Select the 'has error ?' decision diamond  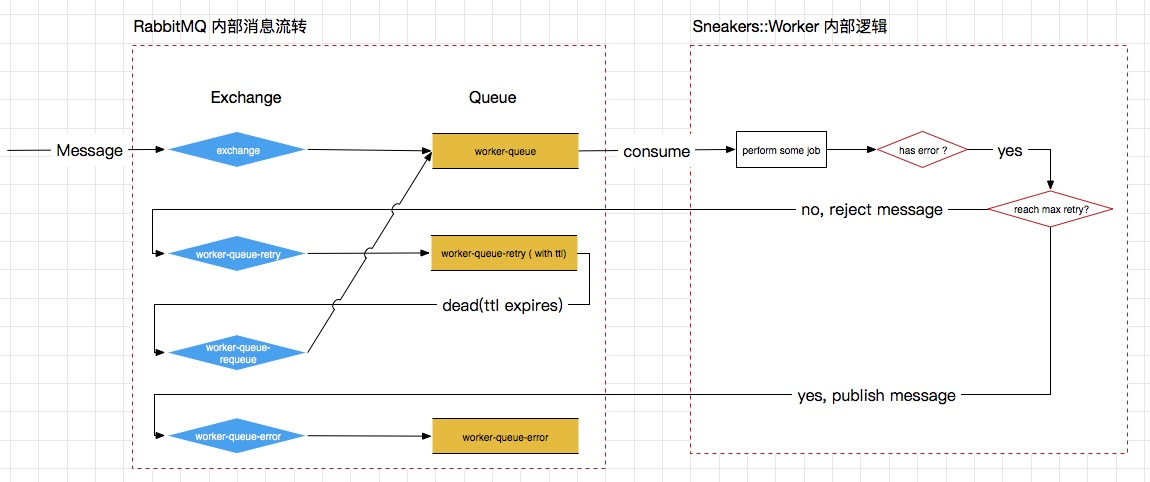tap(923, 150)
